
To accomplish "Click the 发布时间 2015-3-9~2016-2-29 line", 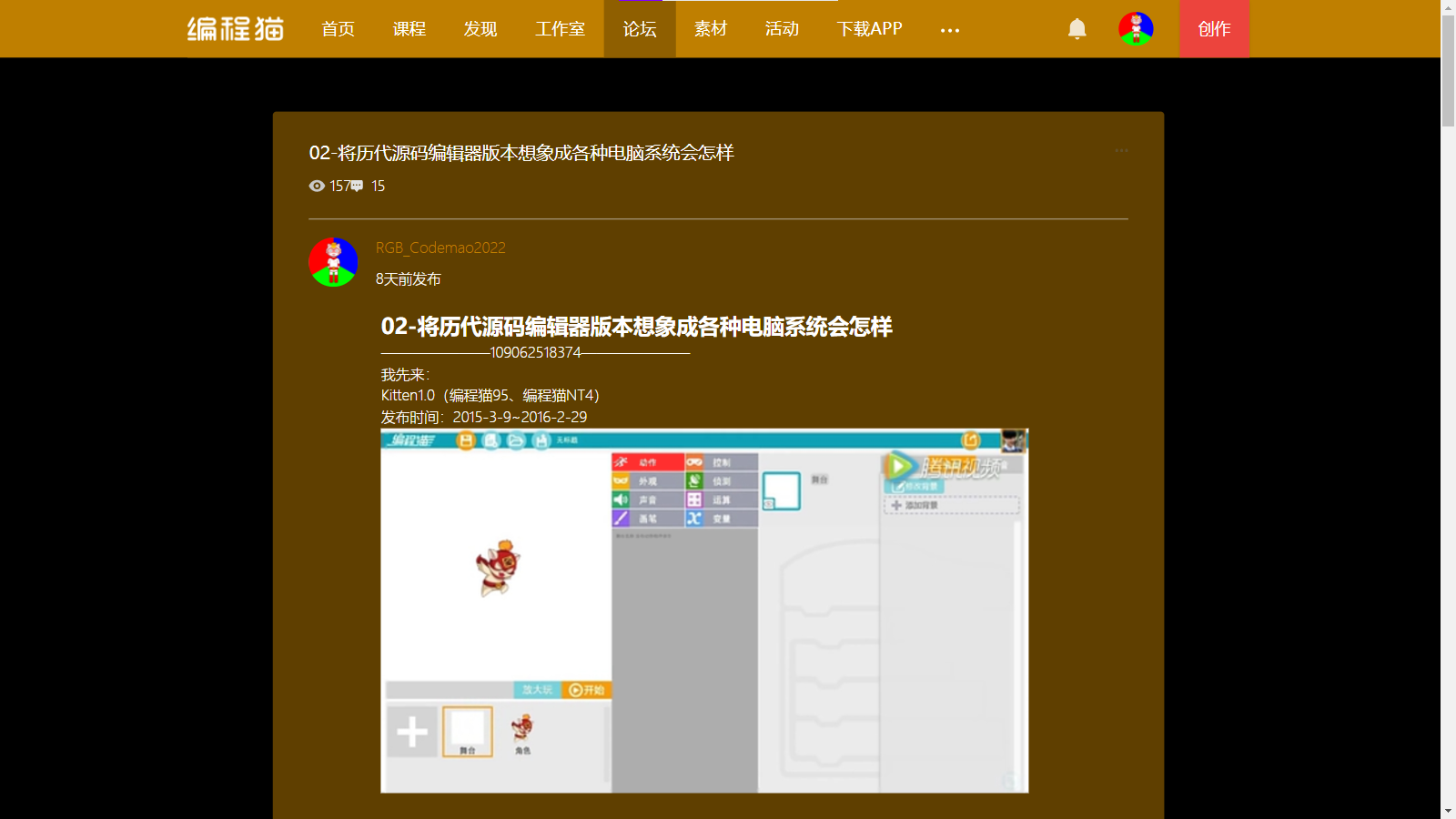I will point(484,418).
